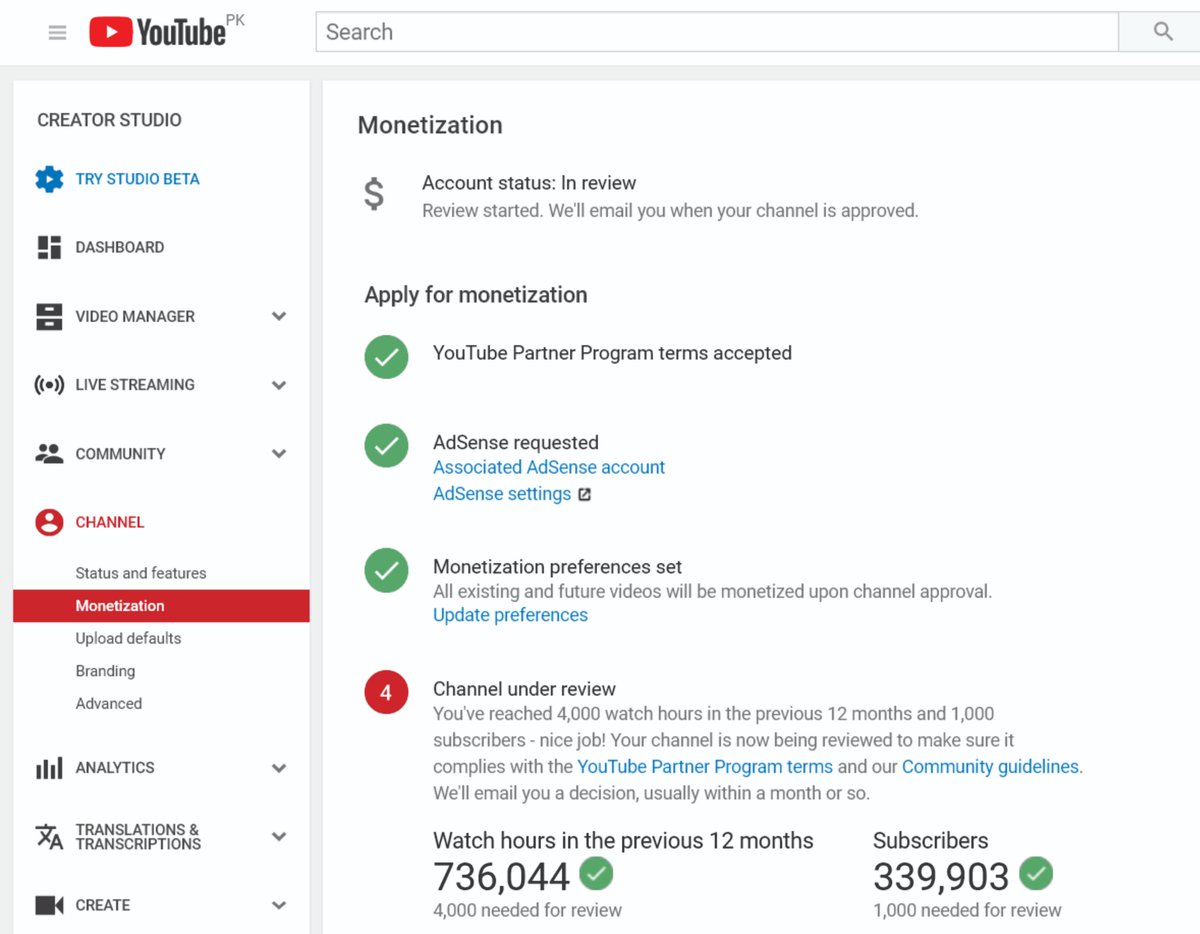
Task: Open Associated AdSense account link
Action: coord(549,467)
